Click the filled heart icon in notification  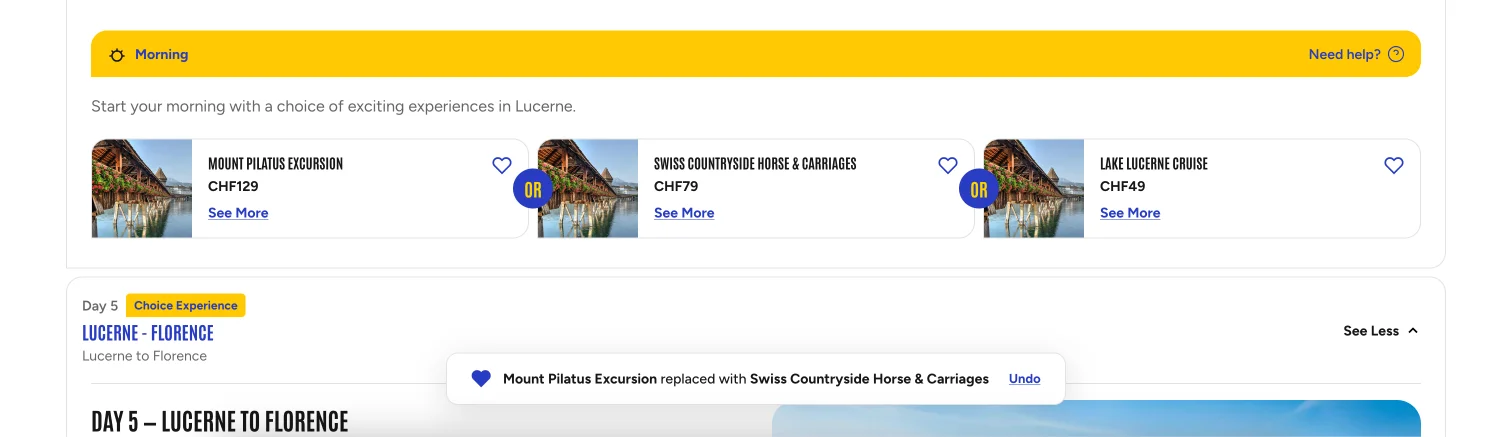(x=481, y=379)
